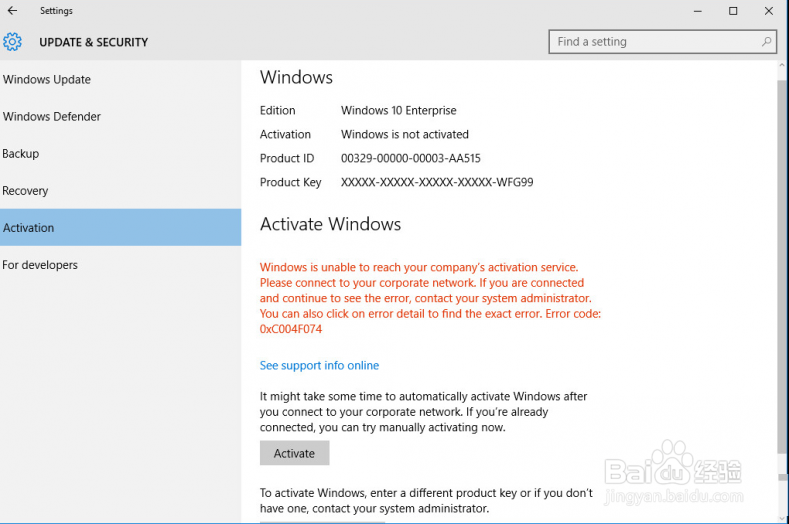Open See support info online link

click(319, 365)
